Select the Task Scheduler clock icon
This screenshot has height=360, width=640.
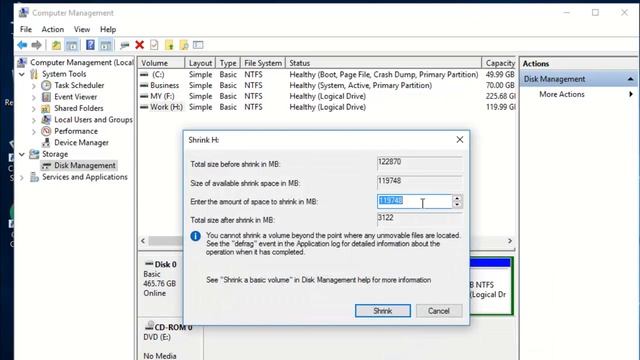[x=46, y=85]
